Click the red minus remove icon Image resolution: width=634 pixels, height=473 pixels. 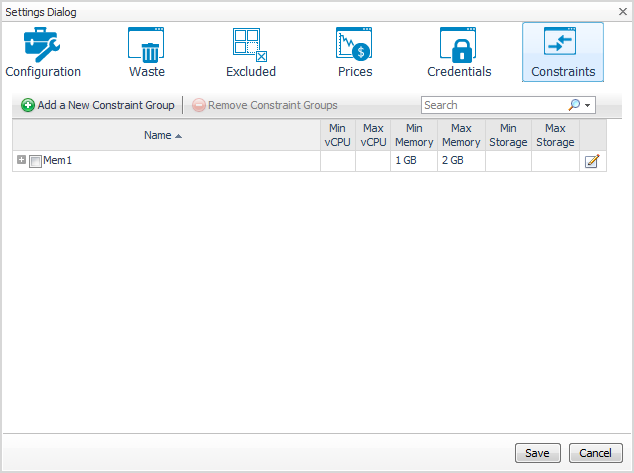click(199, 106)
